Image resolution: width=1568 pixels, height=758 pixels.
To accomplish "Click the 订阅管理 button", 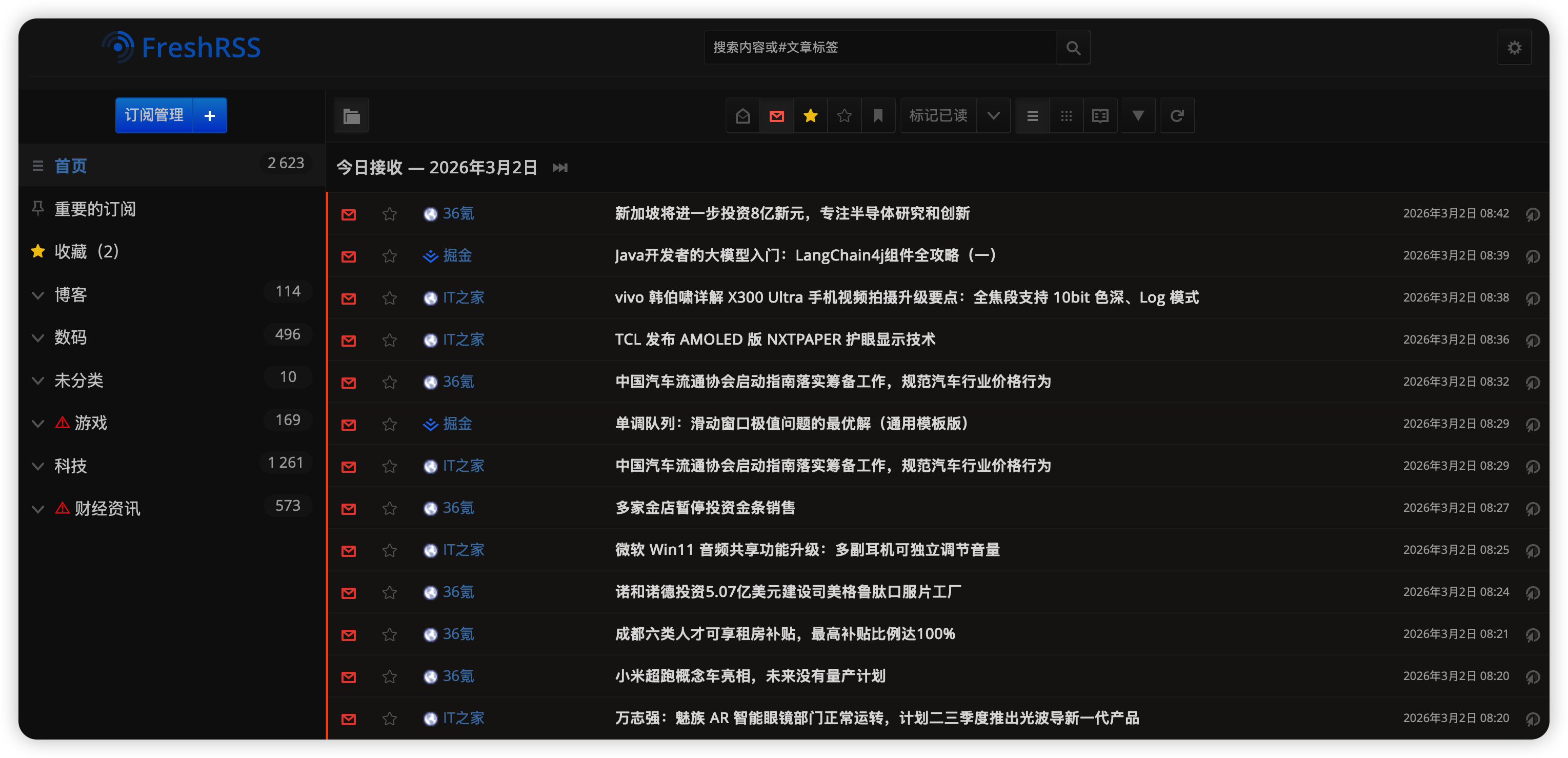I will tap(154, 116).
